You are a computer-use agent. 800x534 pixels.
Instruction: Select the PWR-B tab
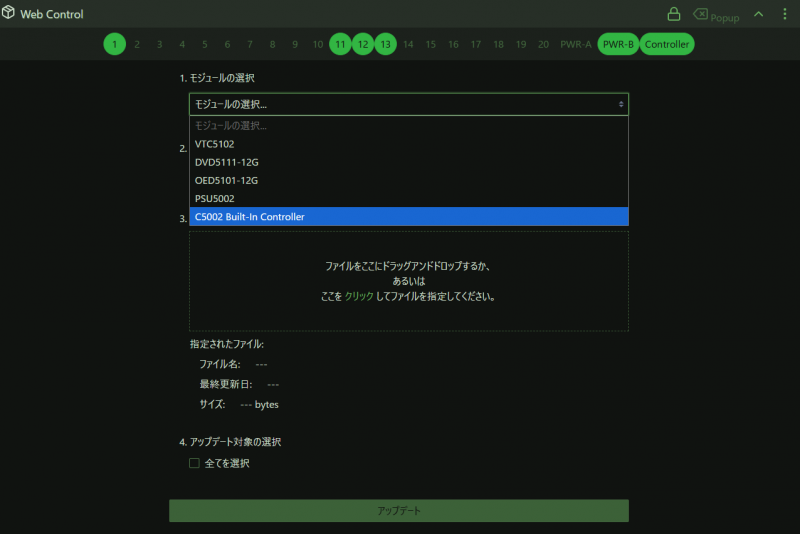[x=617, y=44]
